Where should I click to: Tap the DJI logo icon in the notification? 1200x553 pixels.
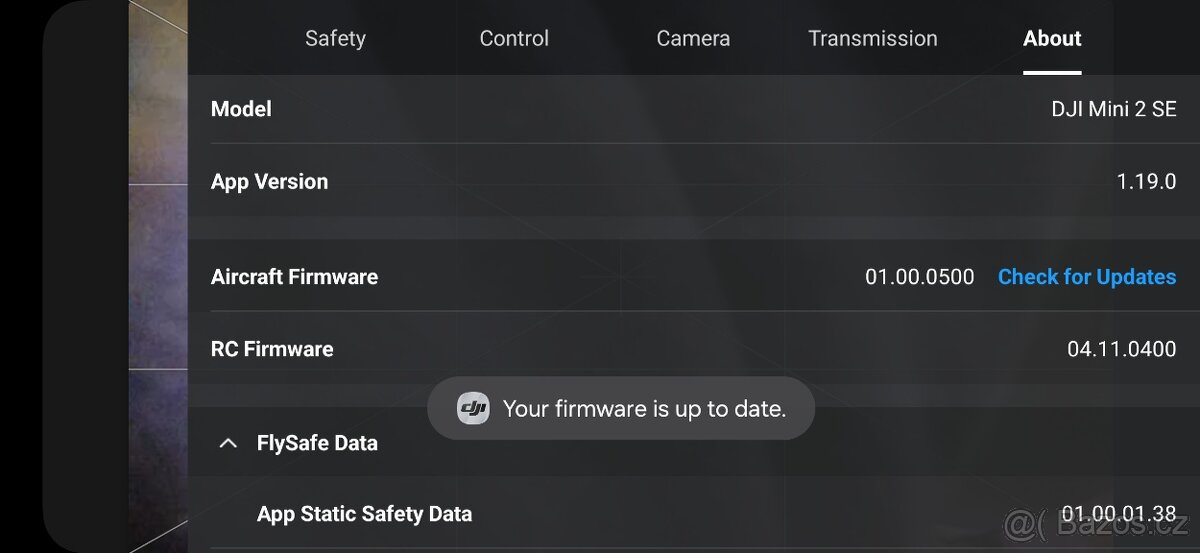click(x=473, y=408)
